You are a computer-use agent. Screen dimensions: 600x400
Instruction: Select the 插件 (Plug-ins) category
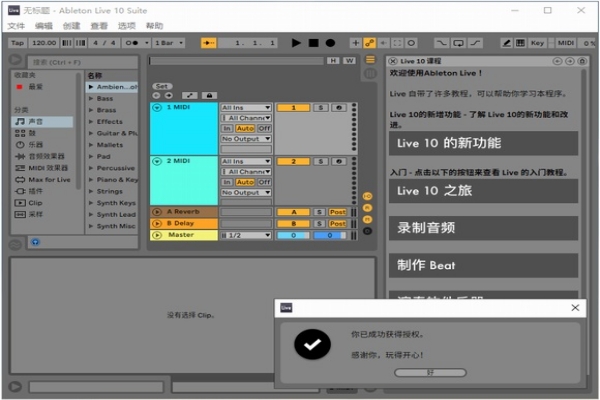click(x=42, y=191)
